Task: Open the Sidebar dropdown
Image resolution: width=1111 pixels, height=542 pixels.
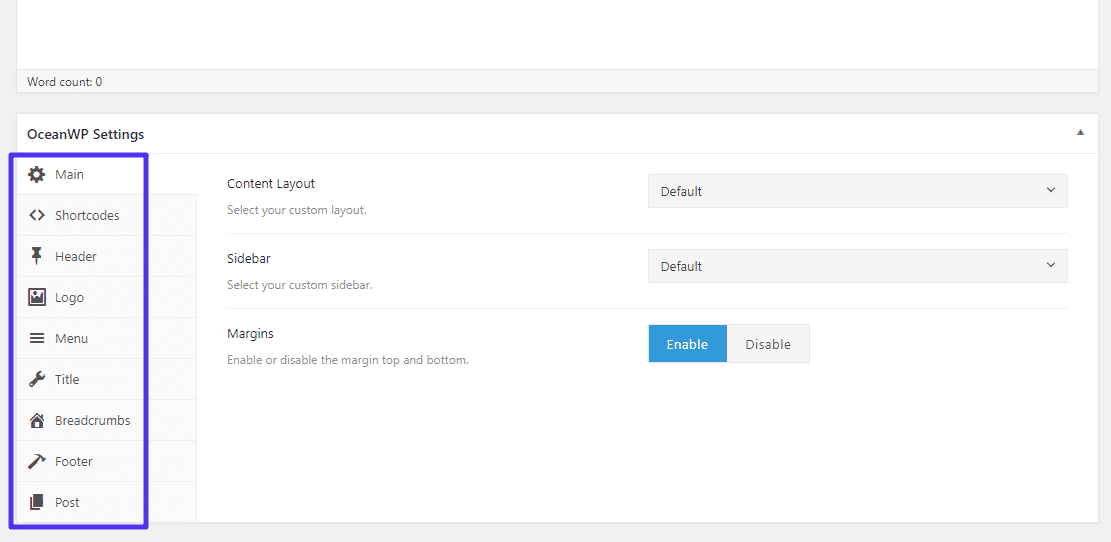Action: pos(857,266)
